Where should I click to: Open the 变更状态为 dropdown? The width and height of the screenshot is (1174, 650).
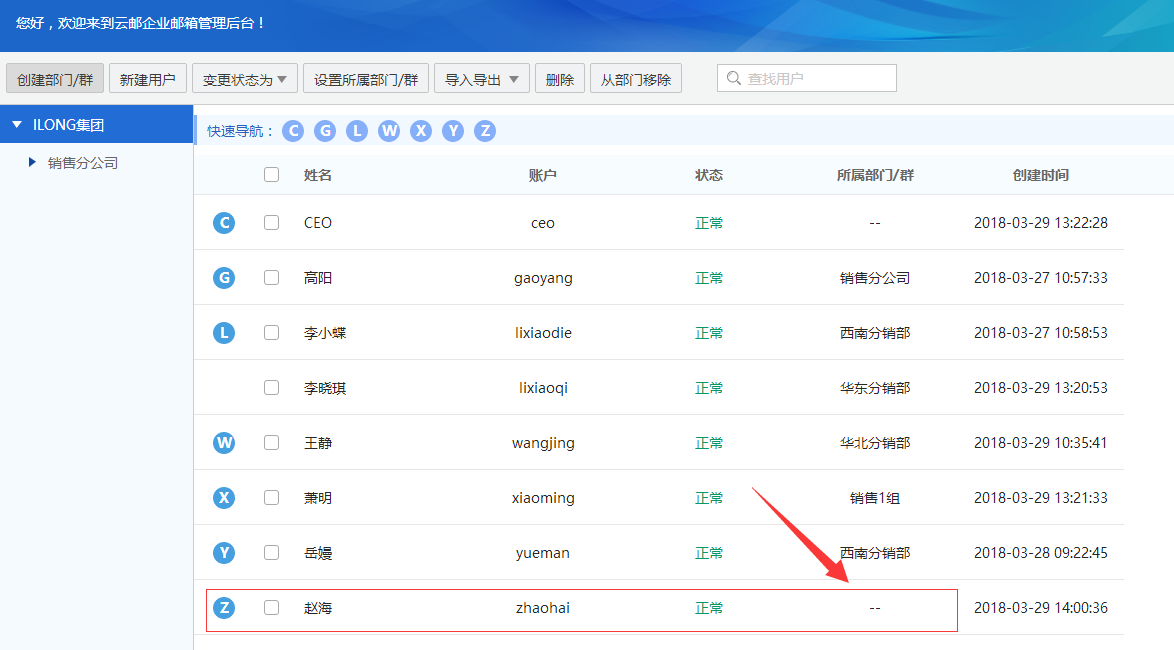[245, 79]
